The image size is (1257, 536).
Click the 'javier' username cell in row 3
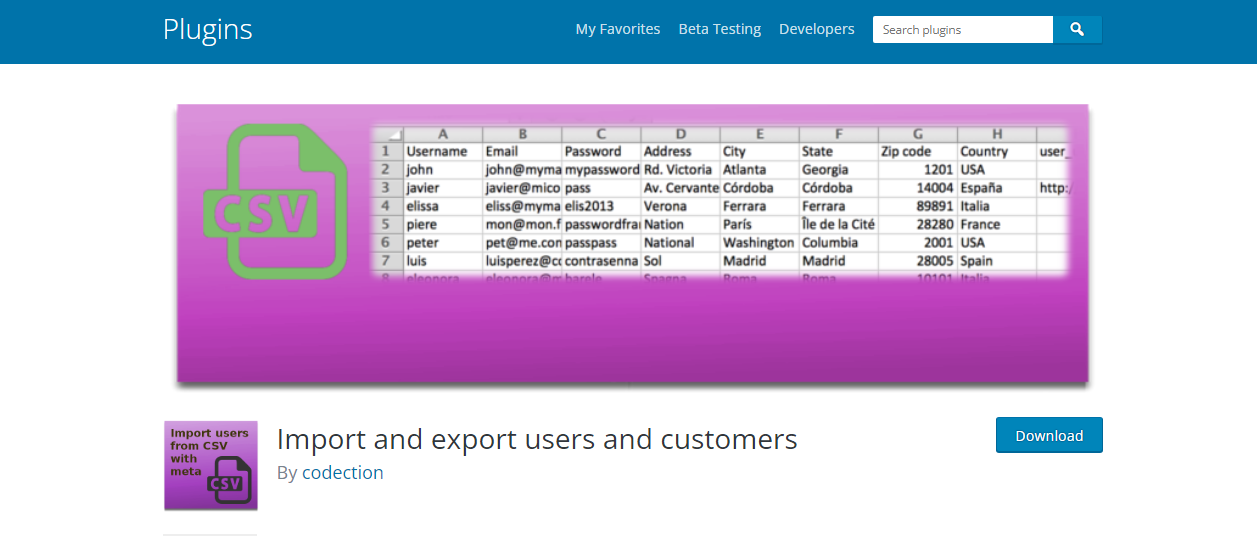pyautogui.click(x=424, y=188)
